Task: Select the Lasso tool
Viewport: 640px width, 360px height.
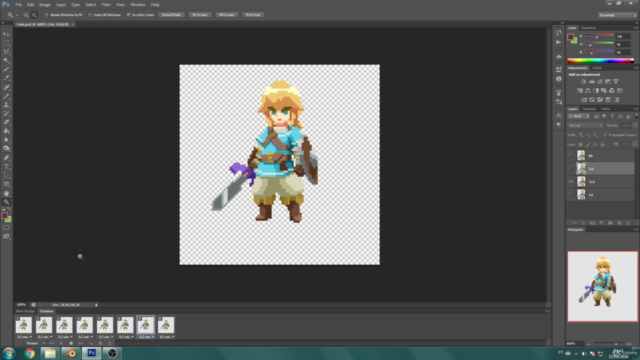Action: tap(6, 52)
